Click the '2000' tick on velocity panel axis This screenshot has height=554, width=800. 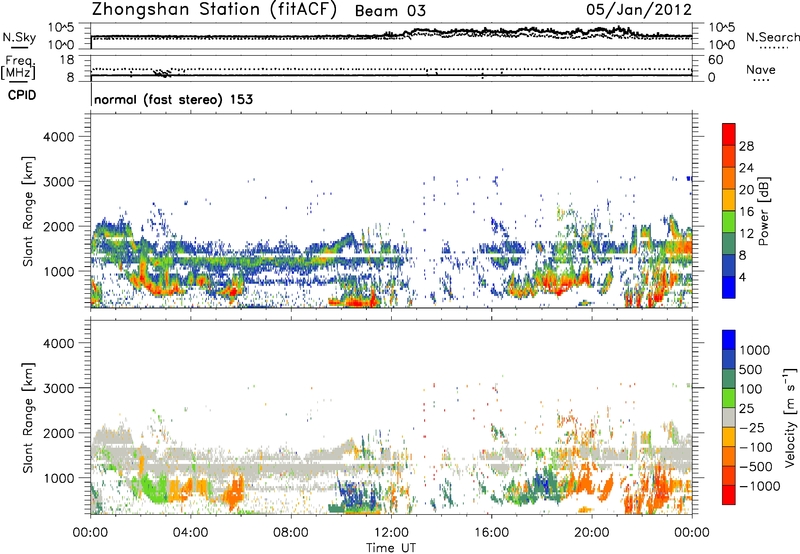[x=59, y=433]
